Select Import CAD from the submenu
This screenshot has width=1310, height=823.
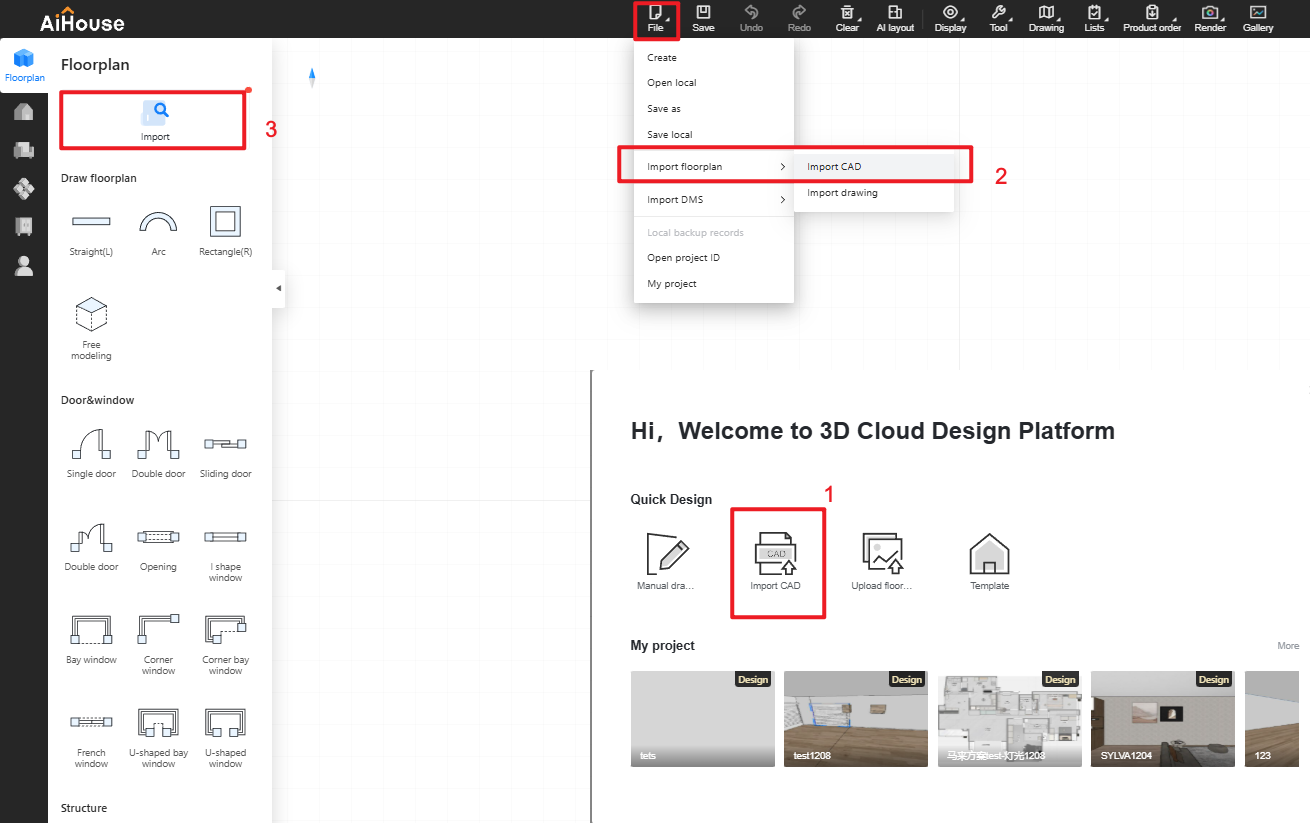pyautogui.click(x=834, y=167)
